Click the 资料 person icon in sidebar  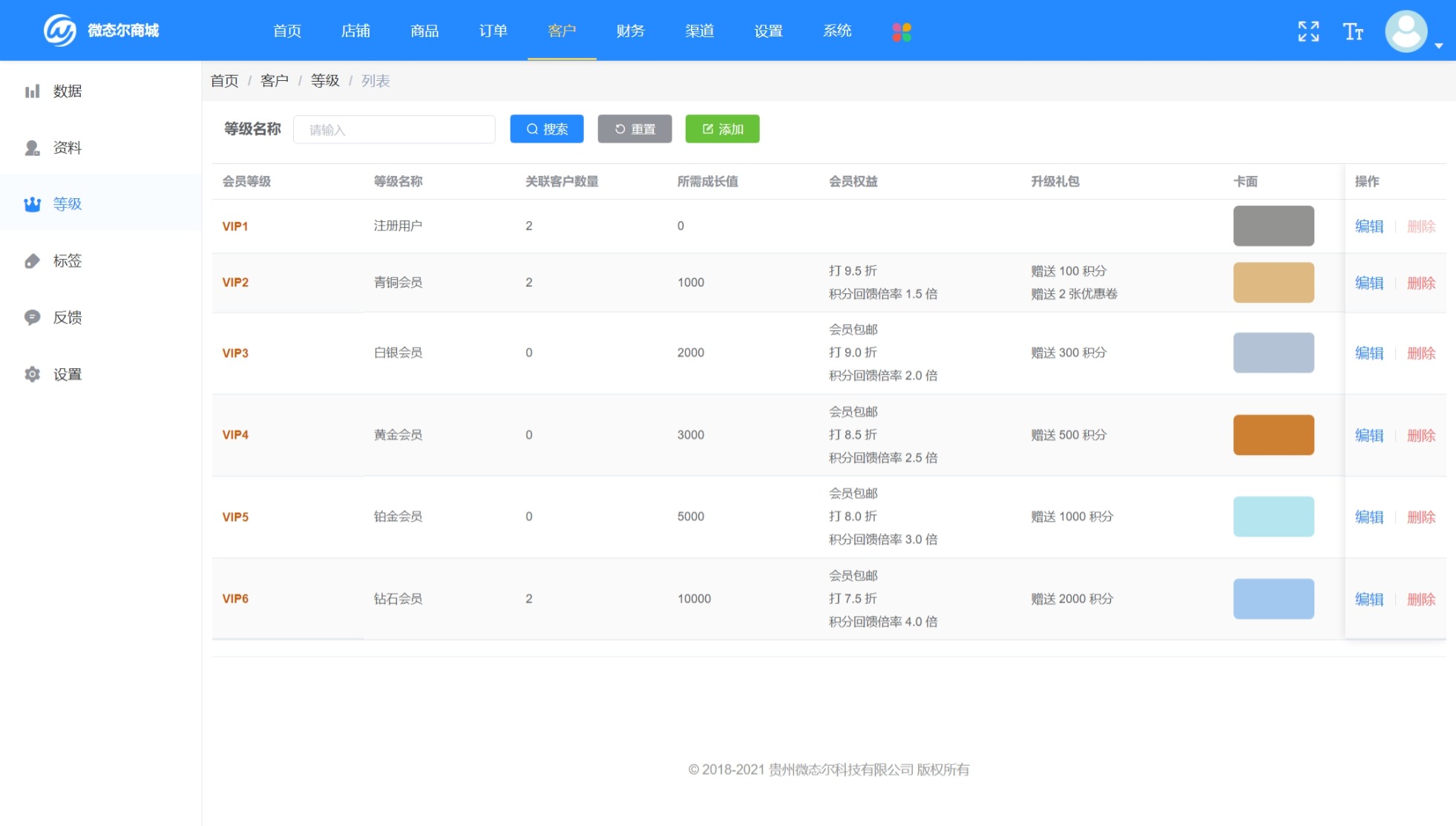pyautogui.click(x=32, y=148)
